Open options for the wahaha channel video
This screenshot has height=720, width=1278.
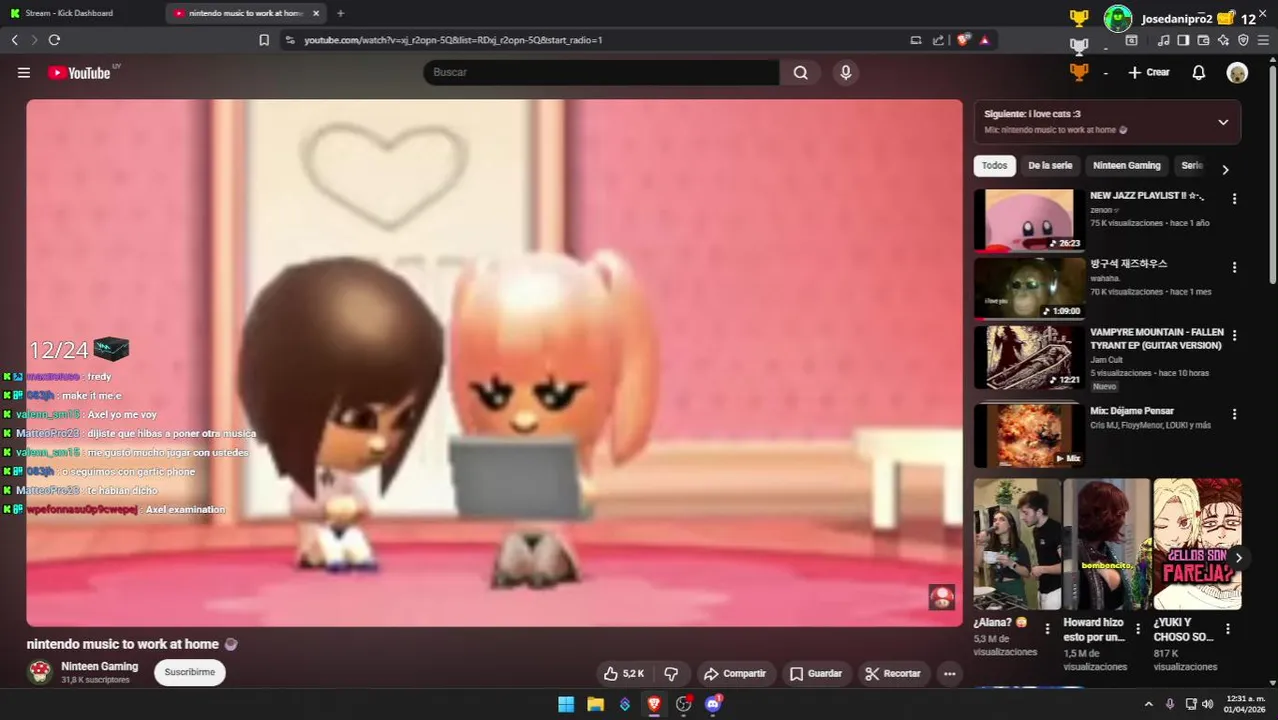pos(1234,267)
